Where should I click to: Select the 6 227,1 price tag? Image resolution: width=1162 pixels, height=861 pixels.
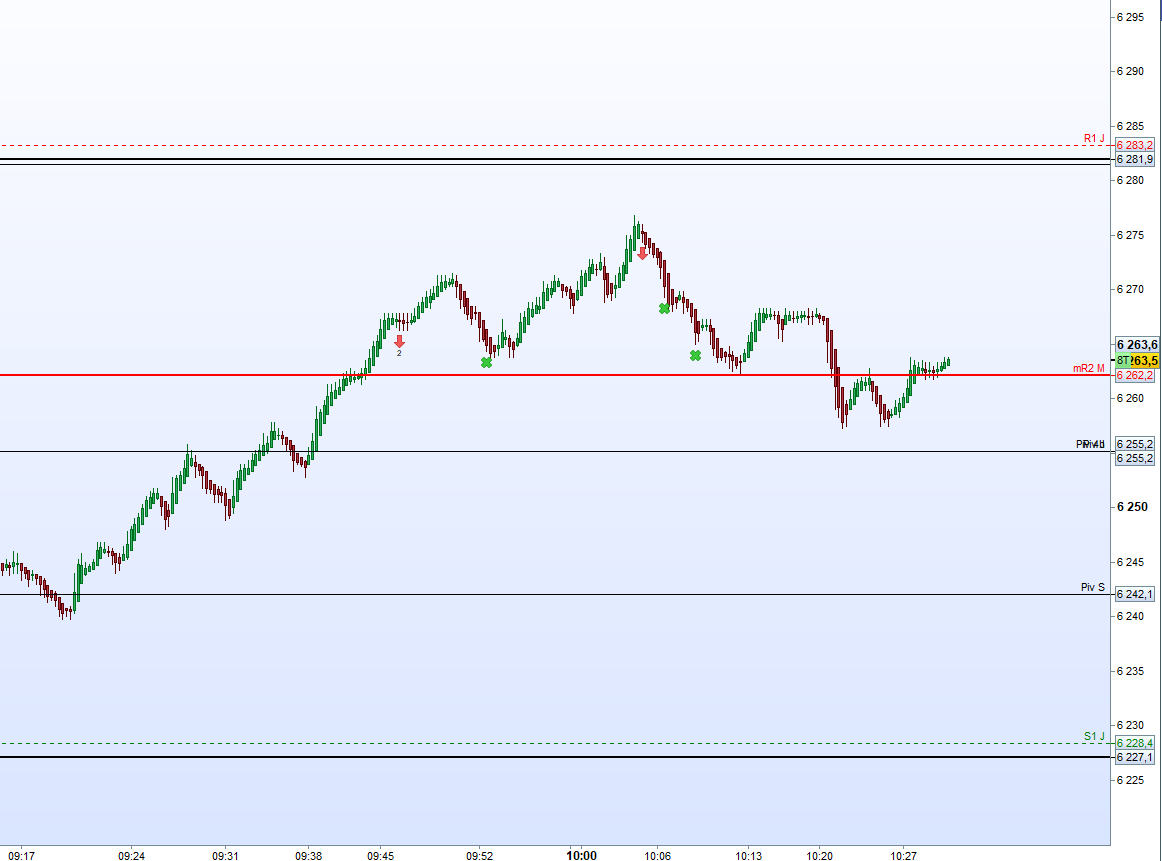pyautogui.click(x=1135, y=757)
